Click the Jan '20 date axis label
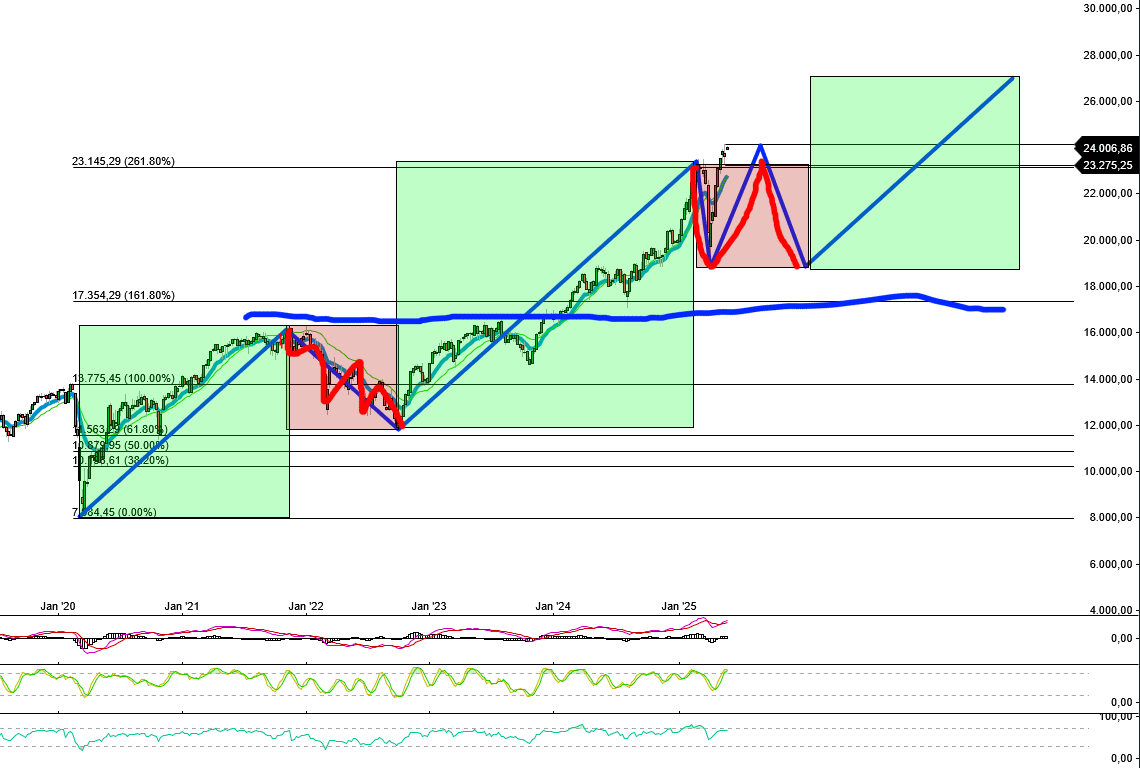This screenshot has width=1140, height=768. (57, 606)
